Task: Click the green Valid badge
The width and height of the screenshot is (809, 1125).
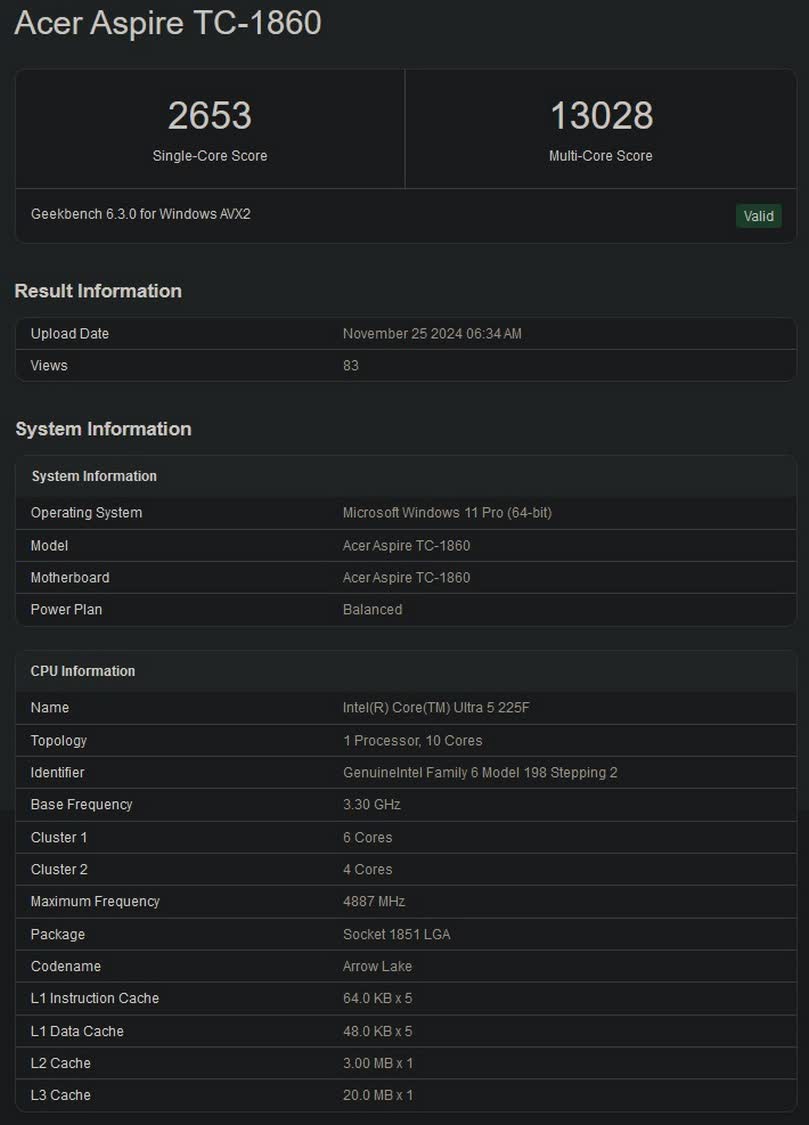Action: coord(758,216)
